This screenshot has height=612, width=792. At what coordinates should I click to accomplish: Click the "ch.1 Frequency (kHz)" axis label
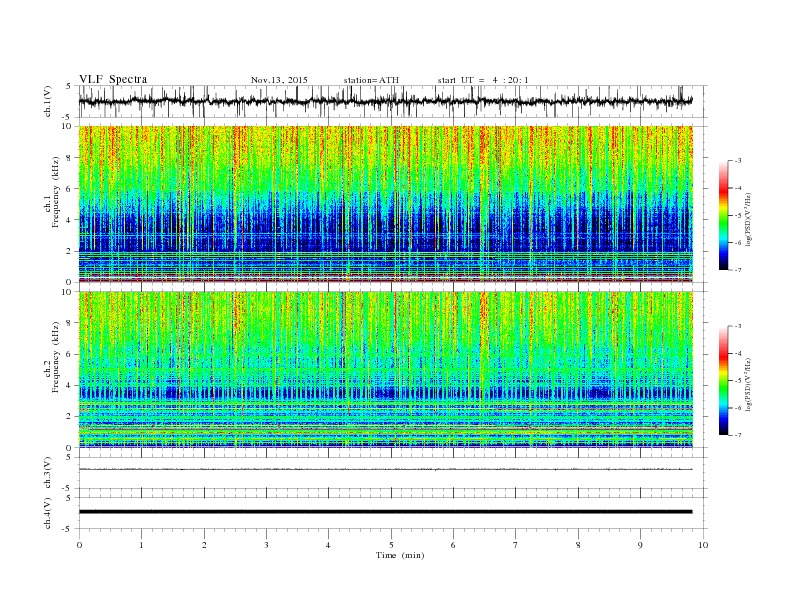[51, 192]
